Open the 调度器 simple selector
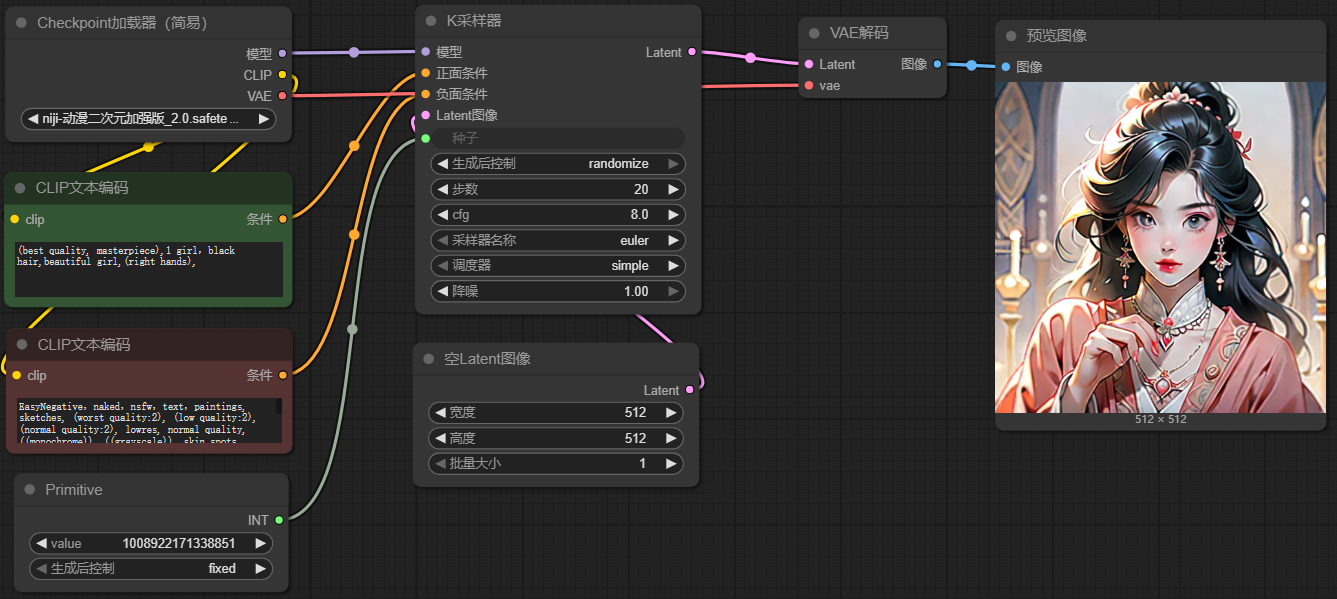Screen dimensions: 1337x599 point(558,266)
